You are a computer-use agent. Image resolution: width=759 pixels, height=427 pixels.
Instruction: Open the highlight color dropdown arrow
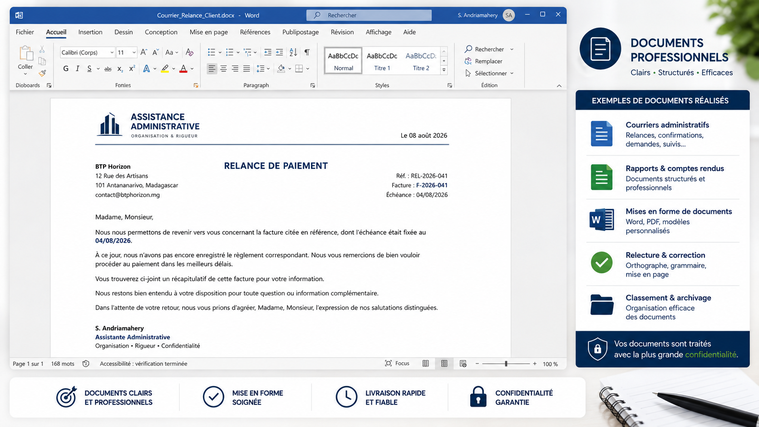coord(173,69)
